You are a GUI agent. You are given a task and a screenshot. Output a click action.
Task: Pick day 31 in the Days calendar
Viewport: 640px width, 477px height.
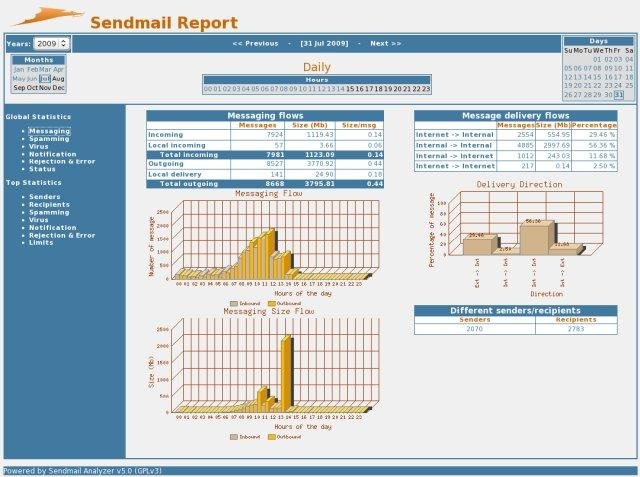pyautogui.click(x=617, y=95)
